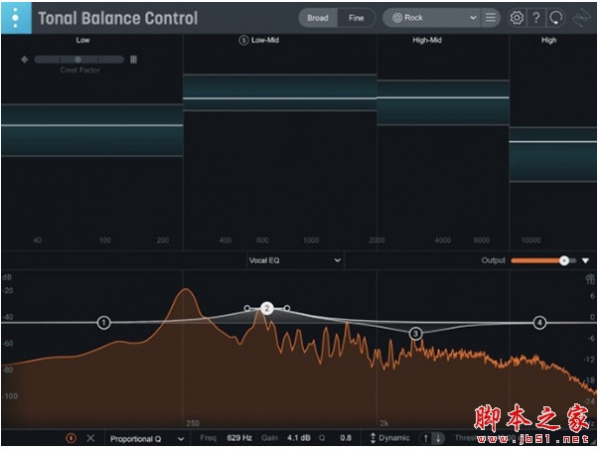Click the High-Mid band label

click(427, 40)
